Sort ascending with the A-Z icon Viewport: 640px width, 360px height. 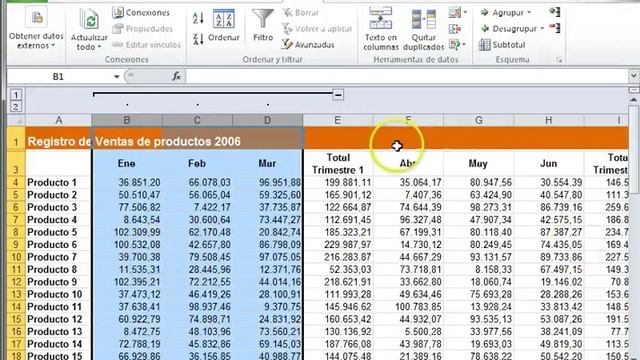tap(198, 18)
